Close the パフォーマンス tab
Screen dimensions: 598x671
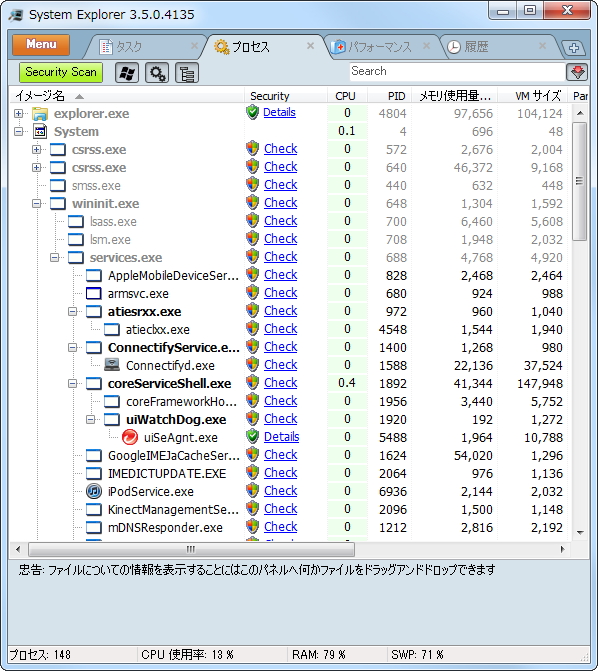(x=426, y=45)
